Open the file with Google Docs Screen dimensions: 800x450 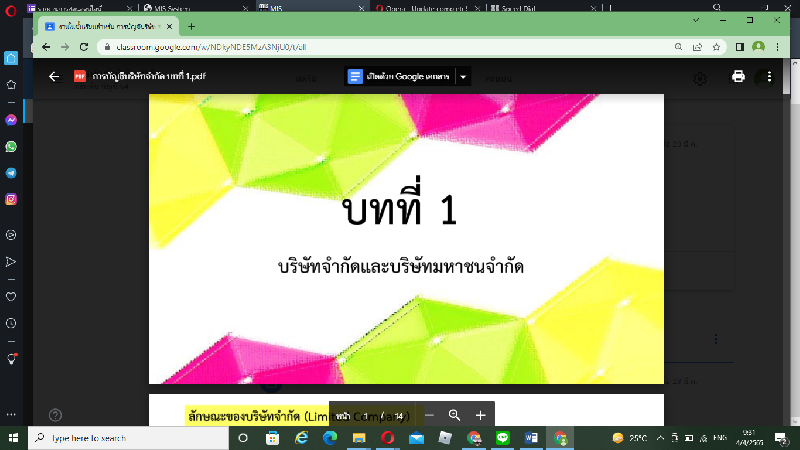399,76
